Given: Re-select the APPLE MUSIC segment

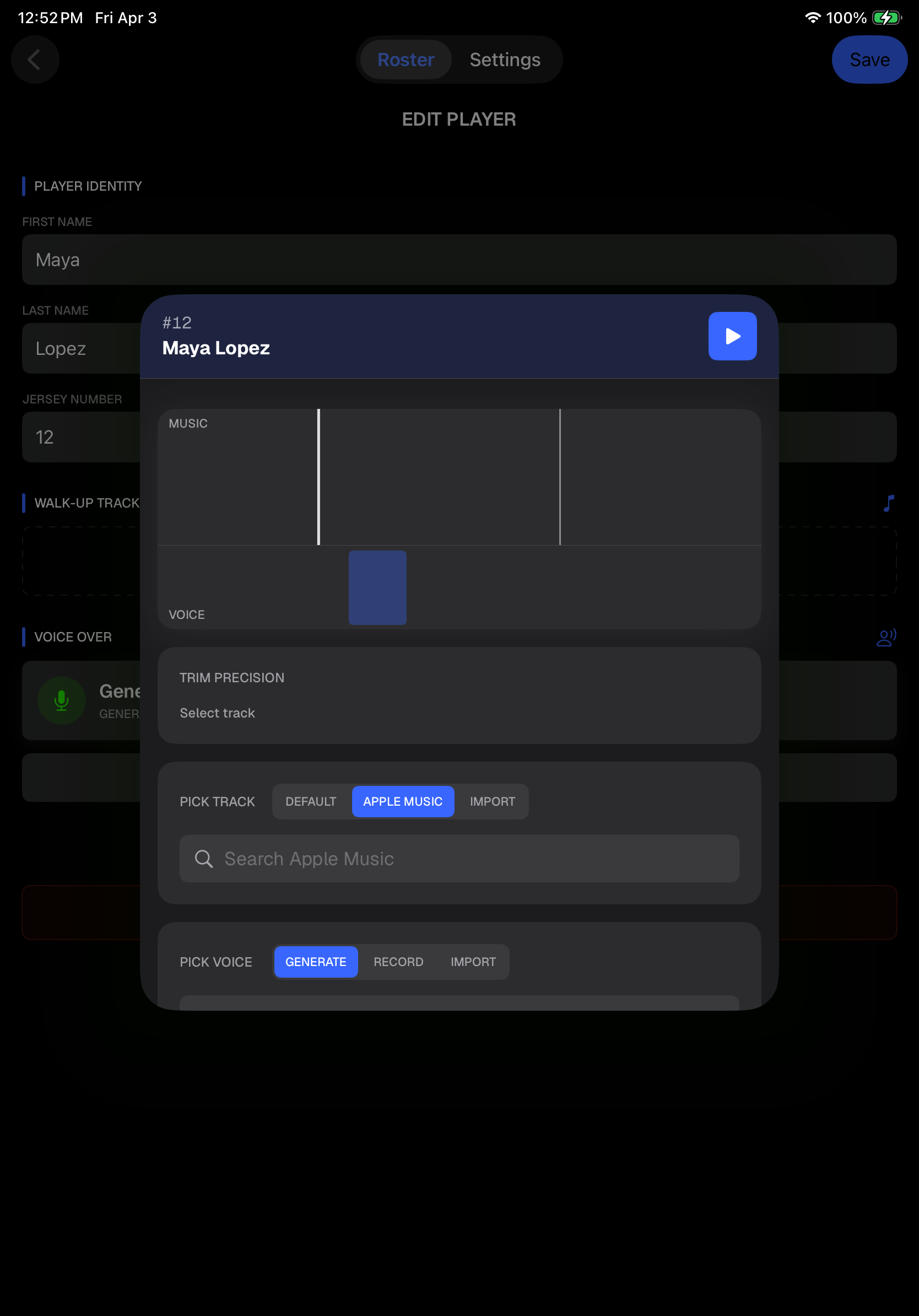Looking at the screenshot, I should click(x=402, y=801).
